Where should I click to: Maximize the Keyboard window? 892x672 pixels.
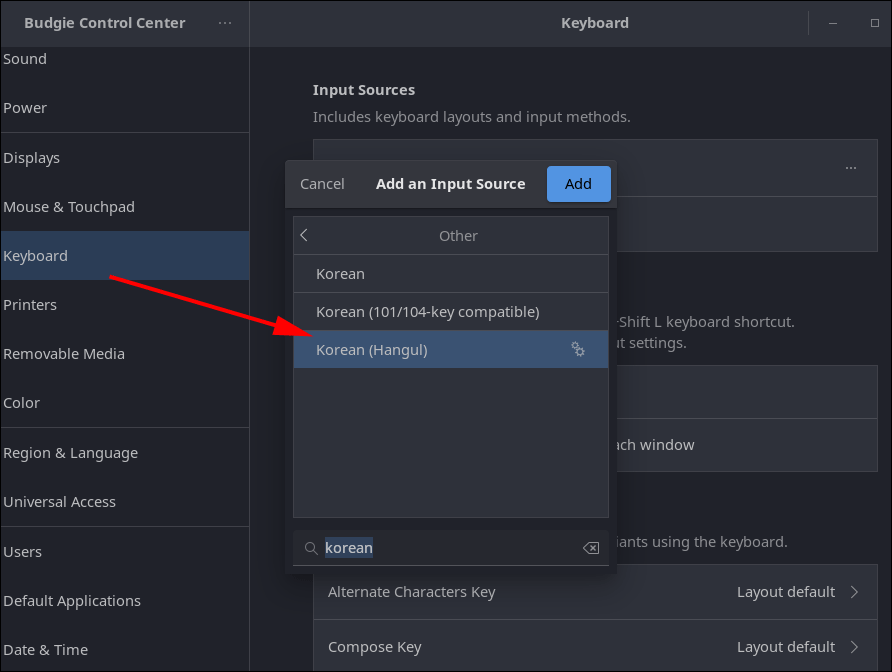(875, 23)
